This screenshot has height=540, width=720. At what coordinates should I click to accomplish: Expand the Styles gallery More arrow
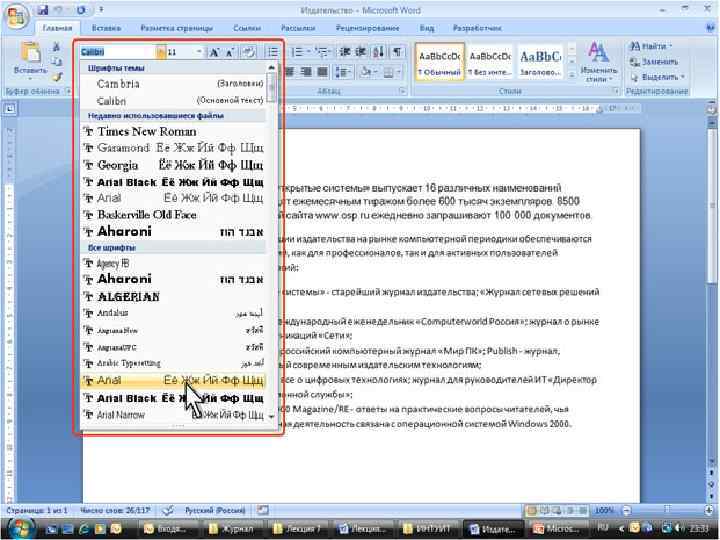coord(572,75)
